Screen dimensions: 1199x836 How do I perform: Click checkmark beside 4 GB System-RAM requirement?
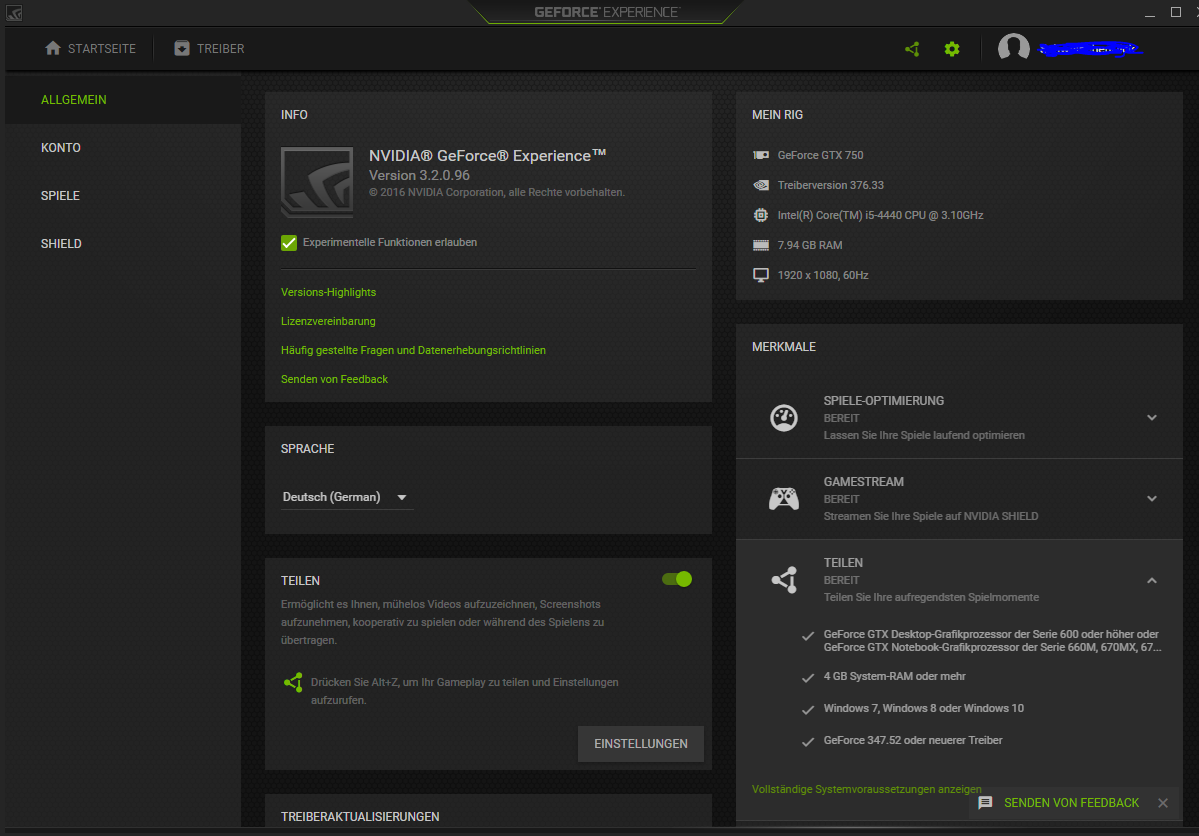click(807, 678)
